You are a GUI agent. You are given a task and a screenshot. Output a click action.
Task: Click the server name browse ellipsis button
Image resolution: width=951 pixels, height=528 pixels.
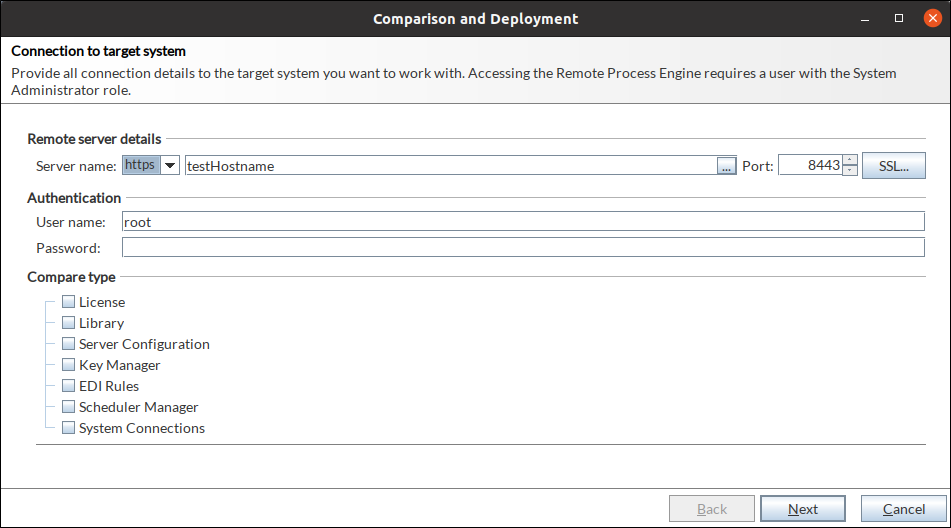(x=727, y=167)
